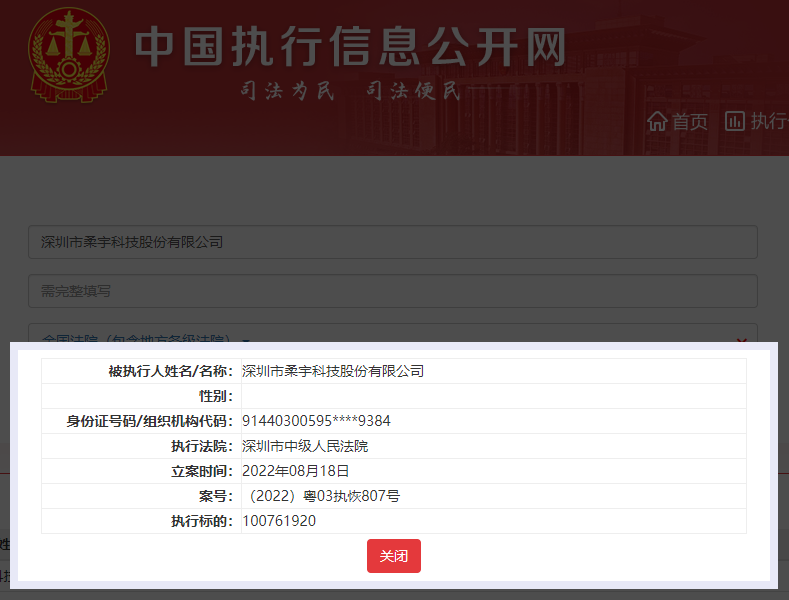Screen dimensions: 789x600
Task: Click the 中国执行信息公开网 site title
Action: click(351, 47)
